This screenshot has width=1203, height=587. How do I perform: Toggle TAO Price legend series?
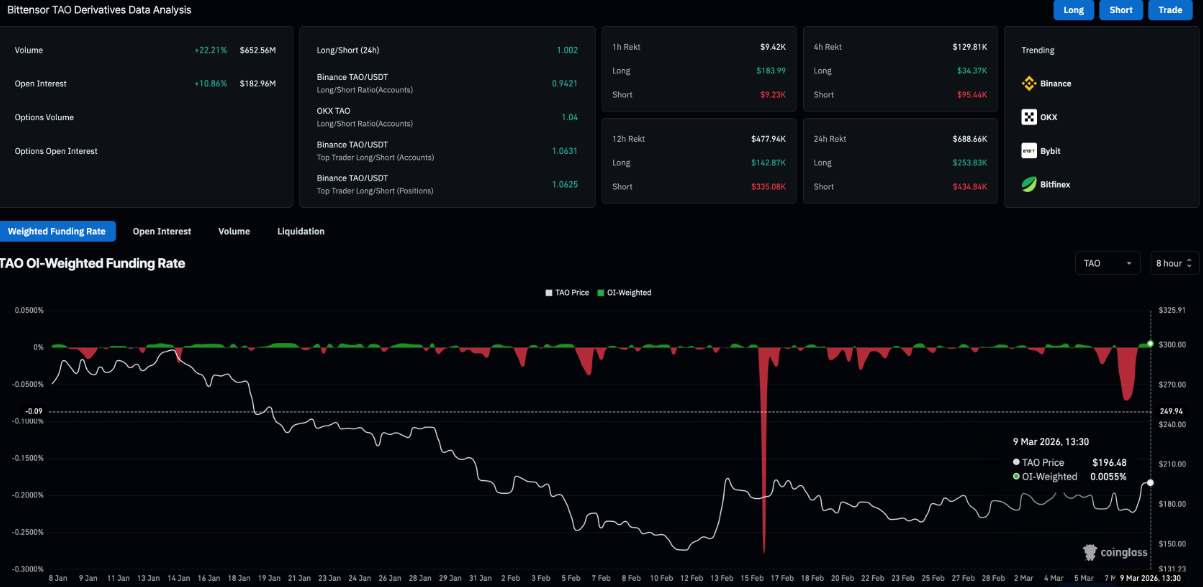[569, 293]
